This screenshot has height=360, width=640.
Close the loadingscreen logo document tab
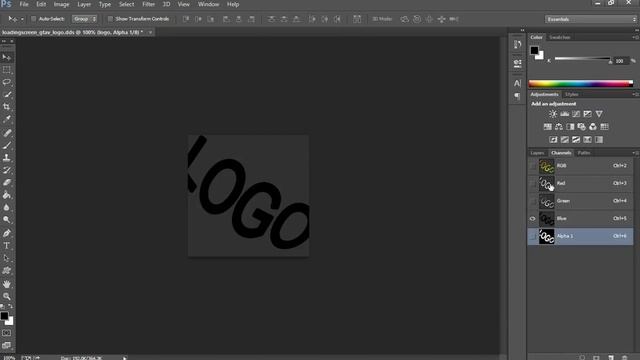150,32
